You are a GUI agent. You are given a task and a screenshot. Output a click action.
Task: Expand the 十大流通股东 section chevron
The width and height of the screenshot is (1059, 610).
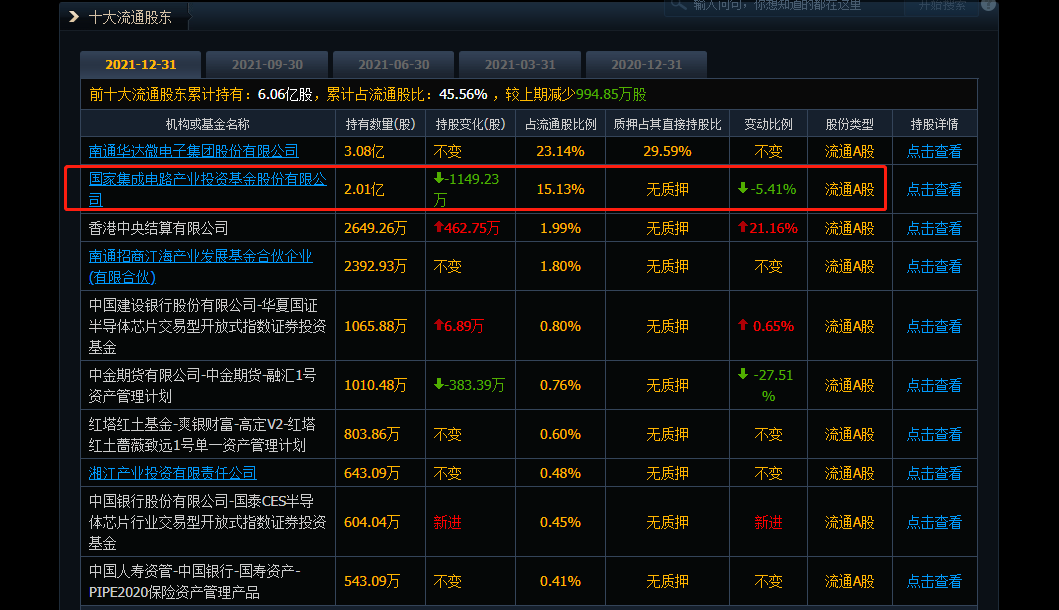74,17
